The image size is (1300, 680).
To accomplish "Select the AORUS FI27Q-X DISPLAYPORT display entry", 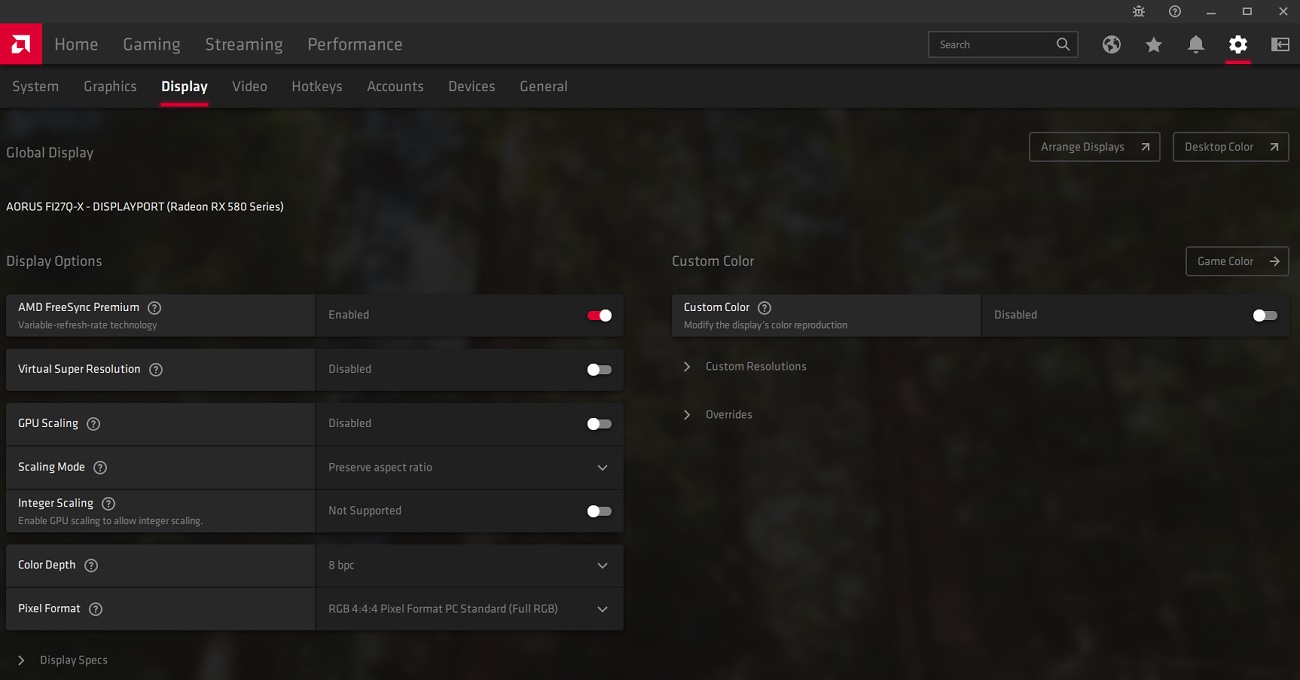I will pyautogui.click(x=145, y=207).
